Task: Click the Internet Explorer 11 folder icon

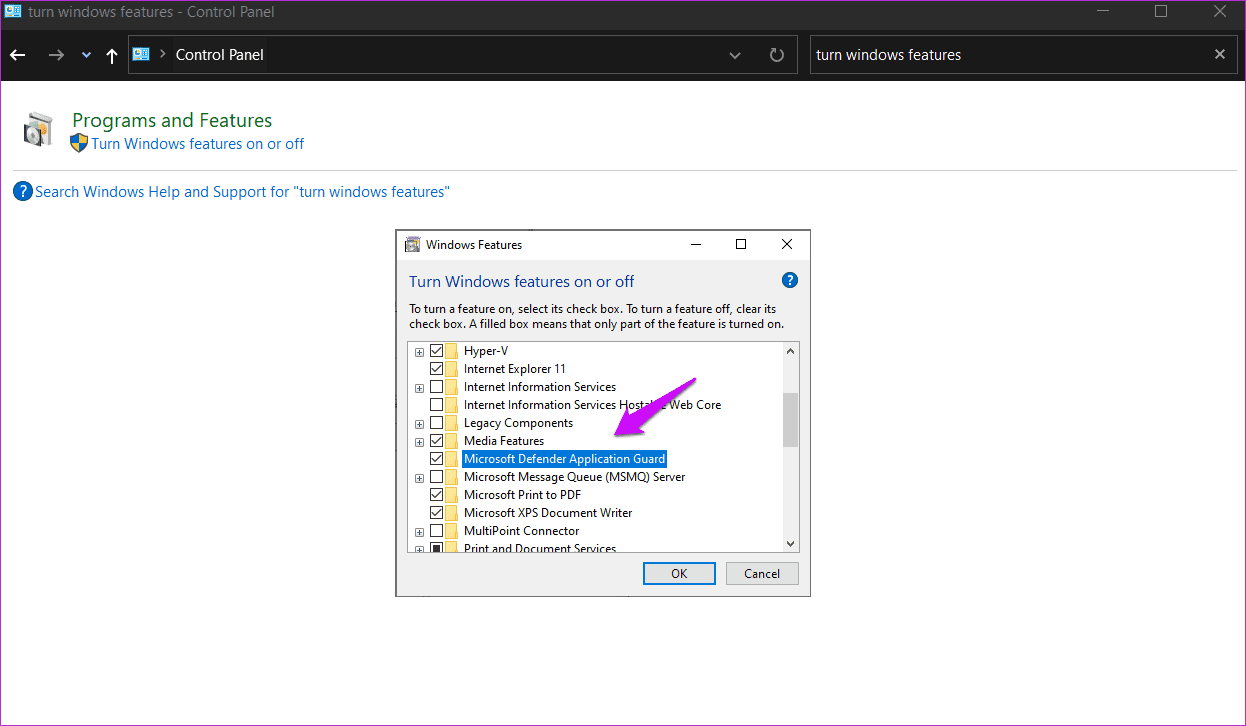Action: [x=452, y=369]
